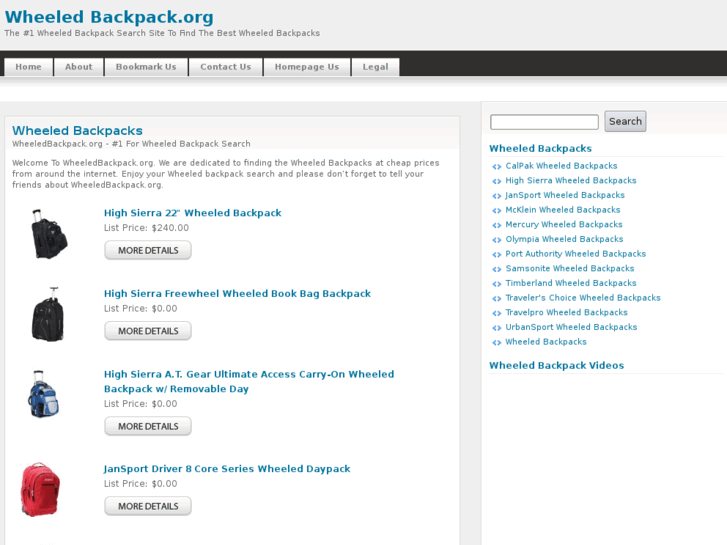The image size is (727, 545).
Task: Click the bullet icon beside High Sierra category
Action: coord(497,181)
